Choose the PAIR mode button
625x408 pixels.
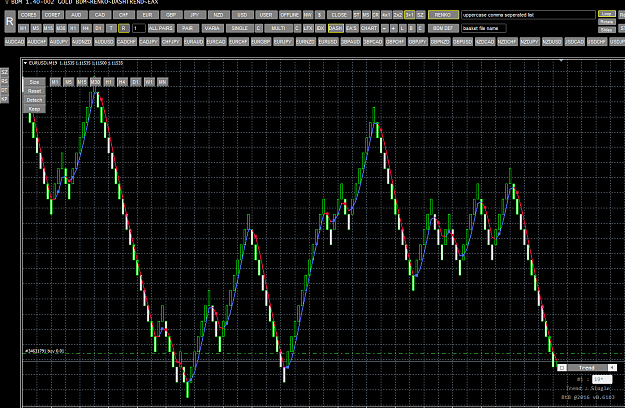[188, 28]
